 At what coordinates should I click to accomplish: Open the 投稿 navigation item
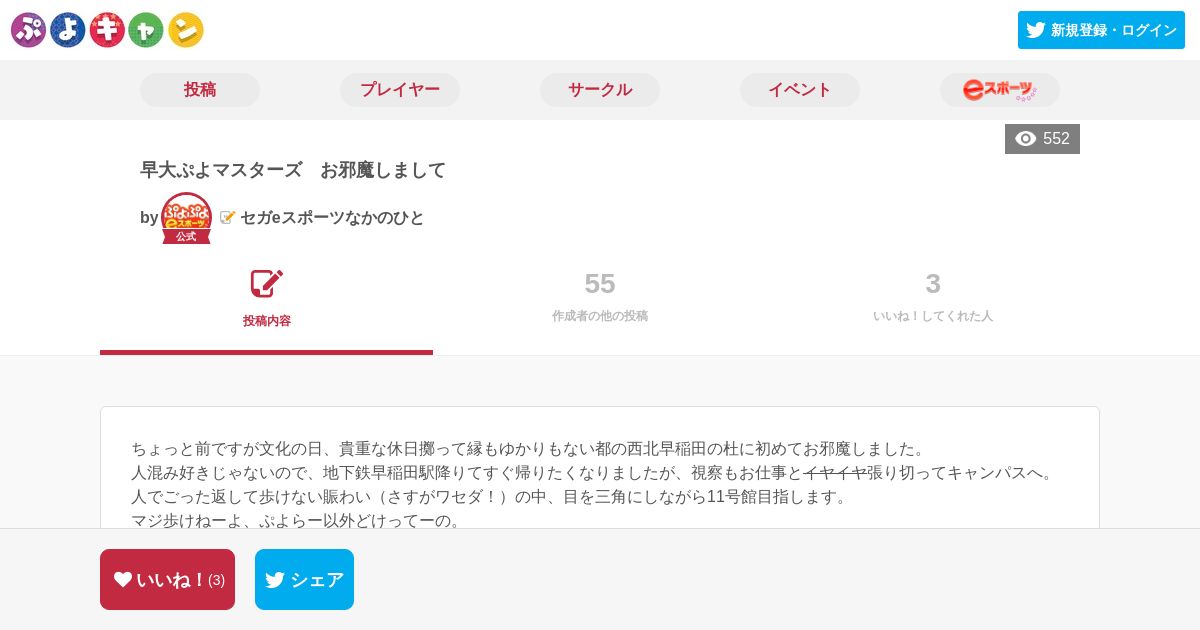(200, 90)
